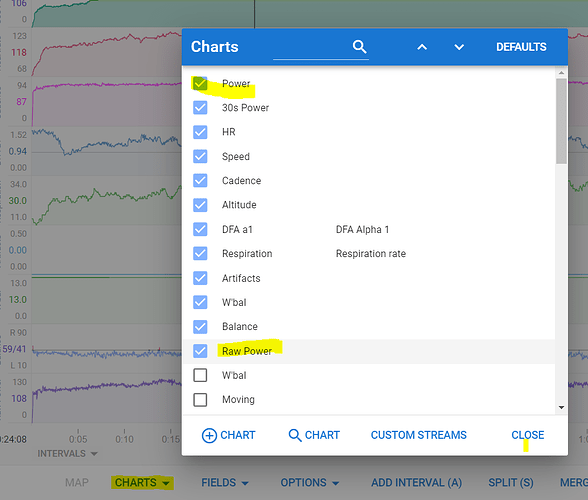Open the OPTIONS dropdown
The height and width of the screenshot is (500, 588).
tap(310, 482)
